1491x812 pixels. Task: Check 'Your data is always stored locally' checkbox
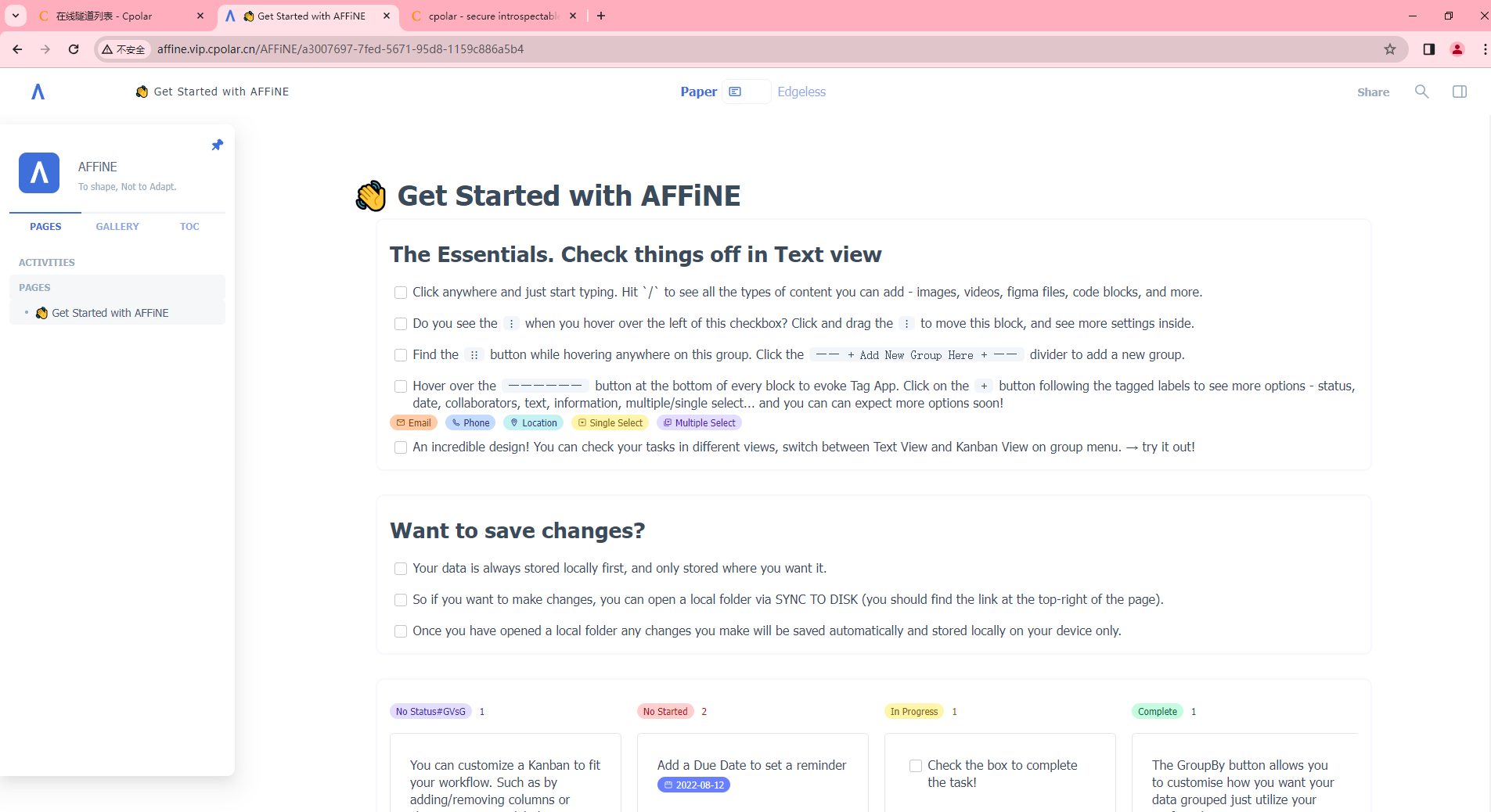(401, 569)
